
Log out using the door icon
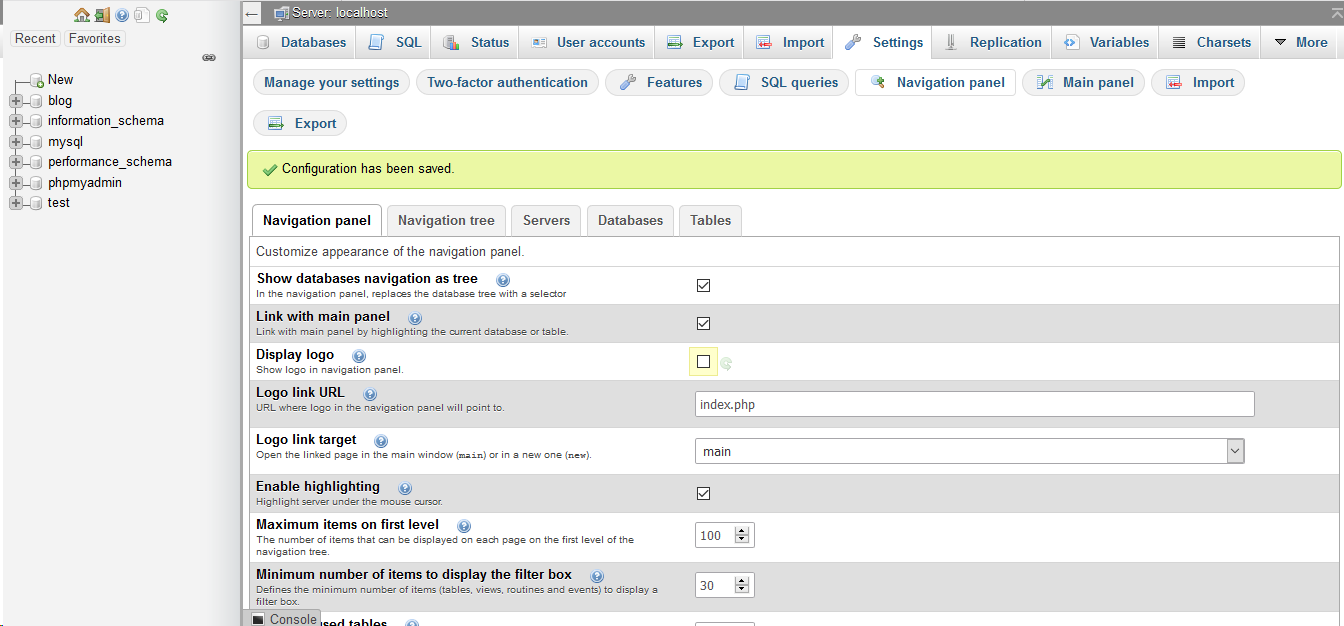click(102, 14)
